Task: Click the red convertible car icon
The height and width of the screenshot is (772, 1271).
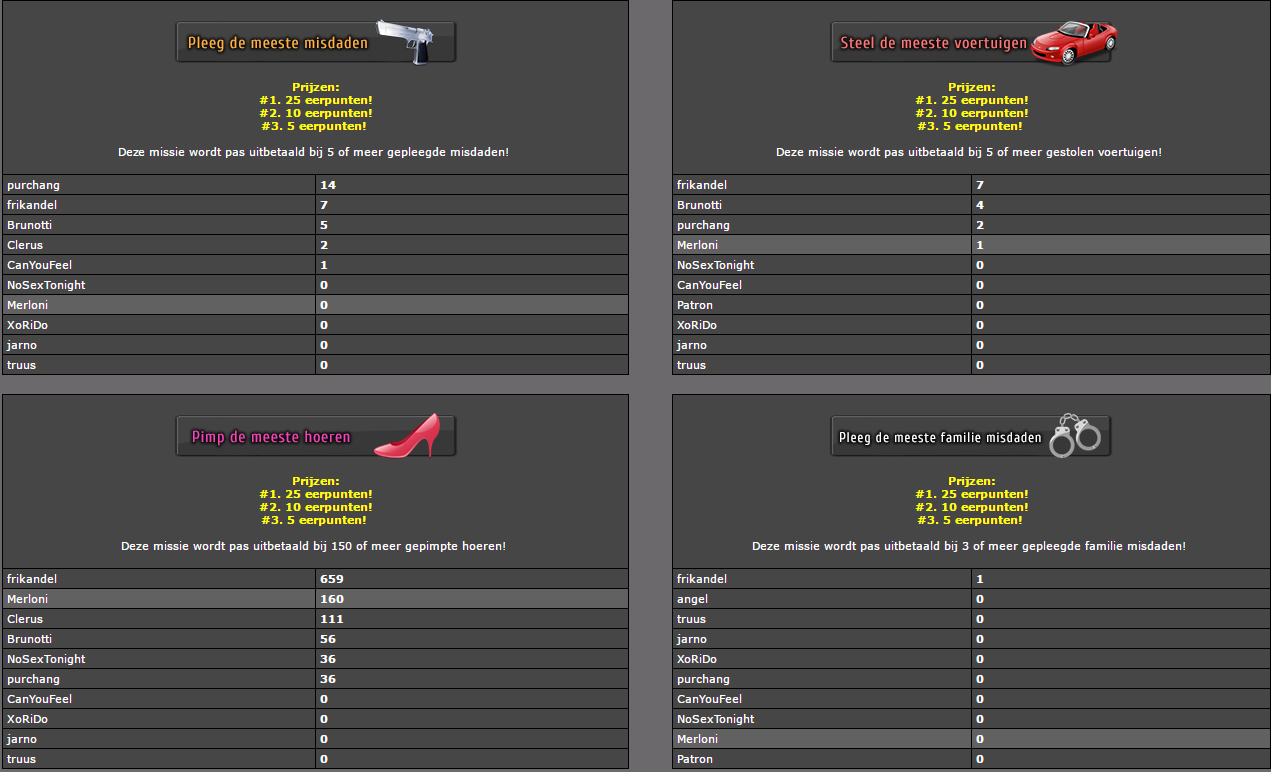Action: pyautogui.click(x=1073, y=41)
